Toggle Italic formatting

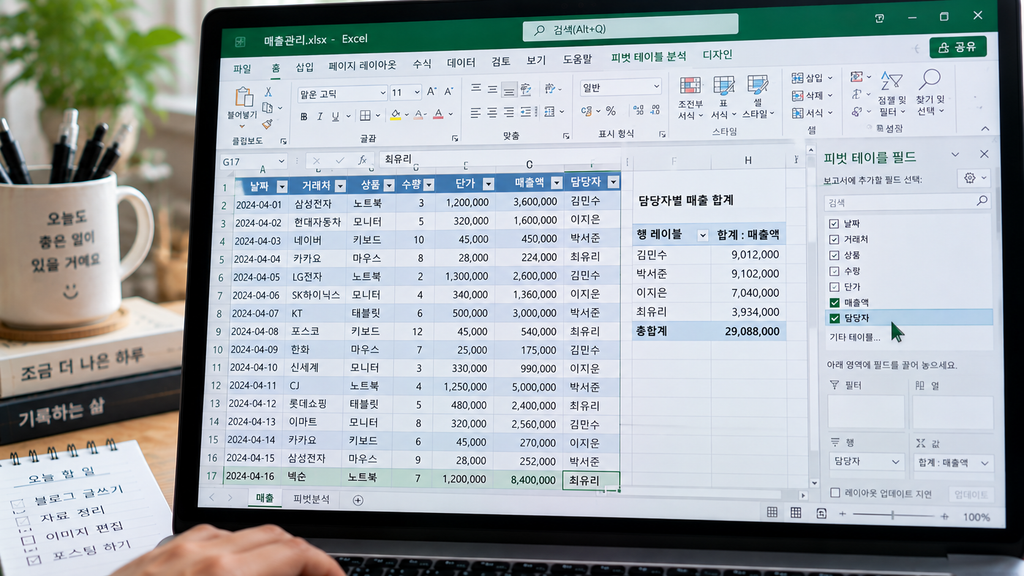[319, 117]
